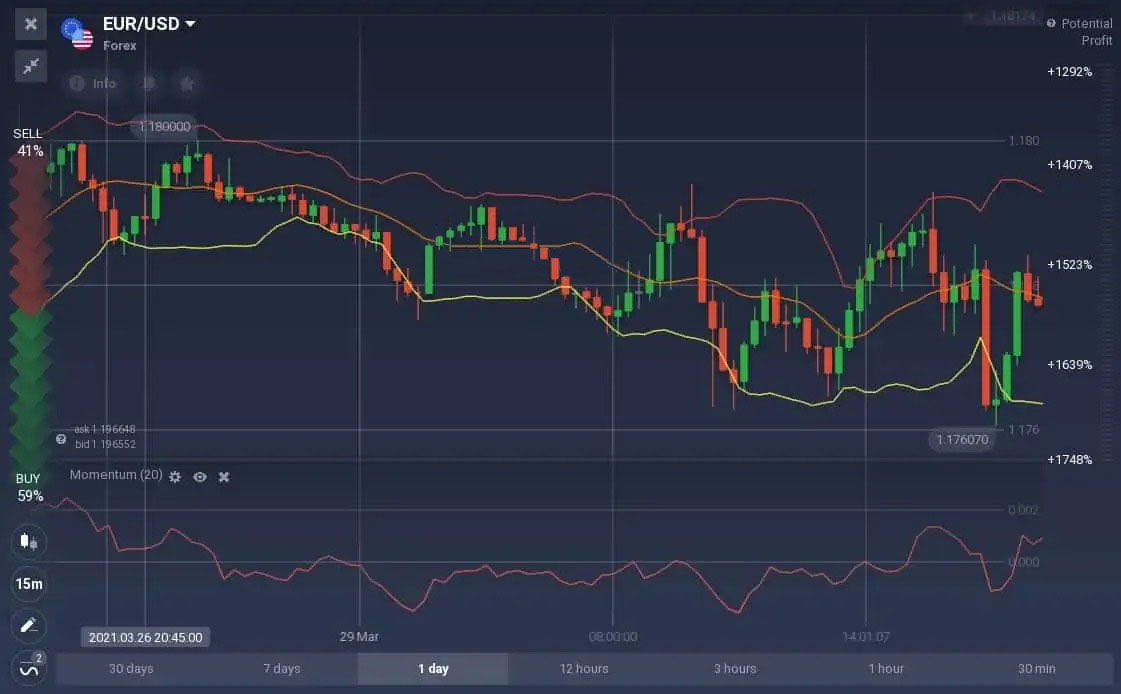Select the 30 days time range
Image resolution: width=1121 pixels, height=694 pixels.
coord(132,669)
